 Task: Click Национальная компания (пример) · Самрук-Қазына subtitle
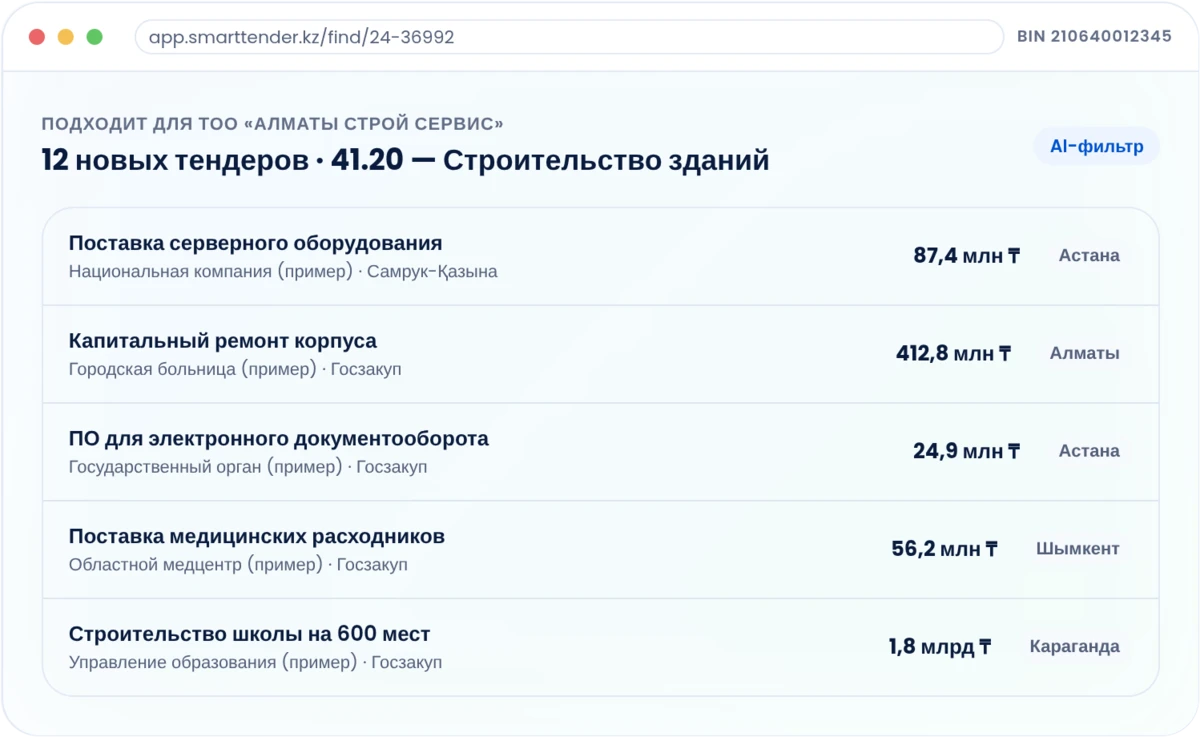point(283,272)
